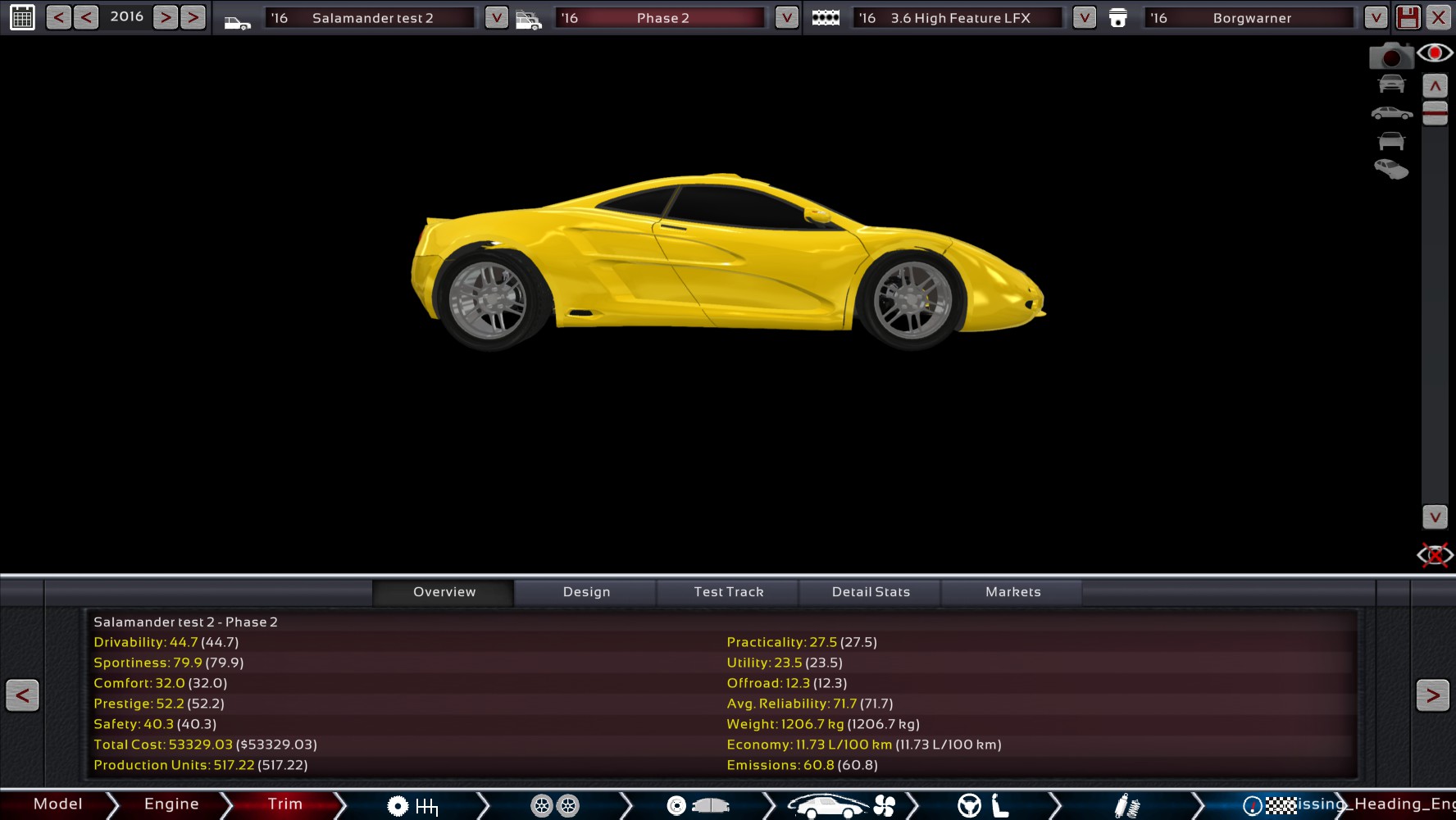Image resolution: width=1456 pixels, height=820 pixels.
Task: Click the 3.6 High Feature LFX name field
Action: click(958, 18)
